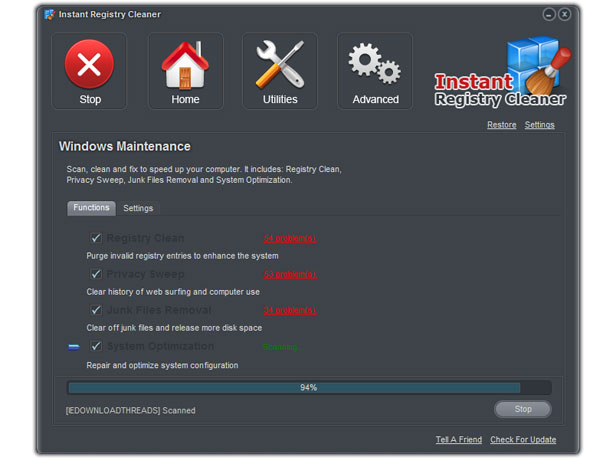The height and width of the screenshot is (459, 612).
Task: Click 'Clear history of web surfing' description
Action: point(173,292)
